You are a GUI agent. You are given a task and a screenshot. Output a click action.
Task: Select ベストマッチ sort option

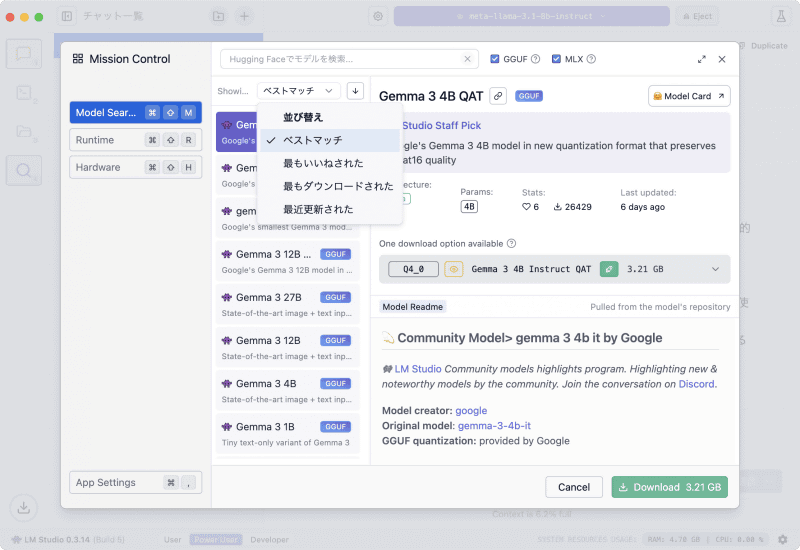(330, 140)
